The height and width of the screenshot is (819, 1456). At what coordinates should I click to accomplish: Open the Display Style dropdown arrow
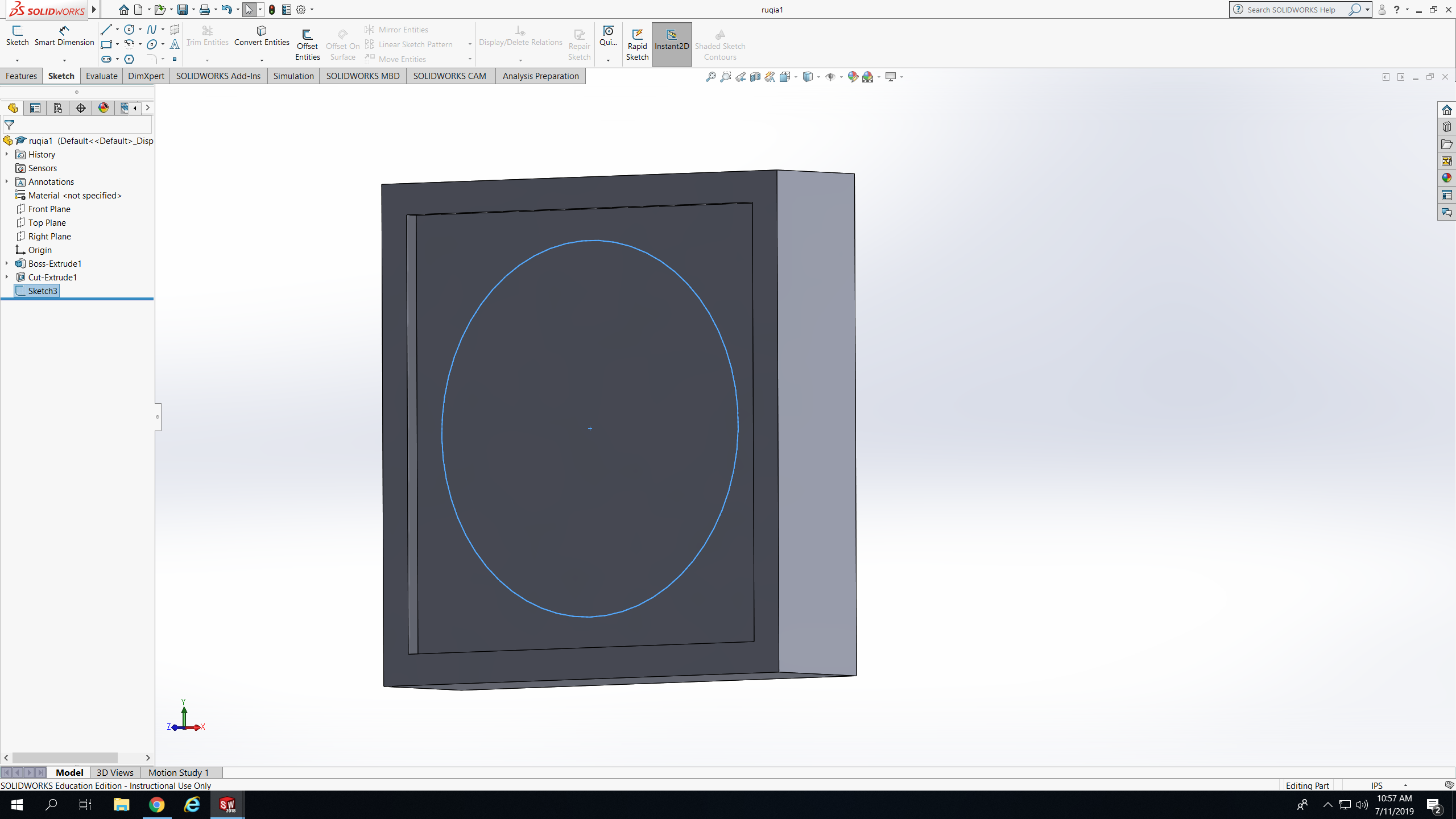click(818, 77)
